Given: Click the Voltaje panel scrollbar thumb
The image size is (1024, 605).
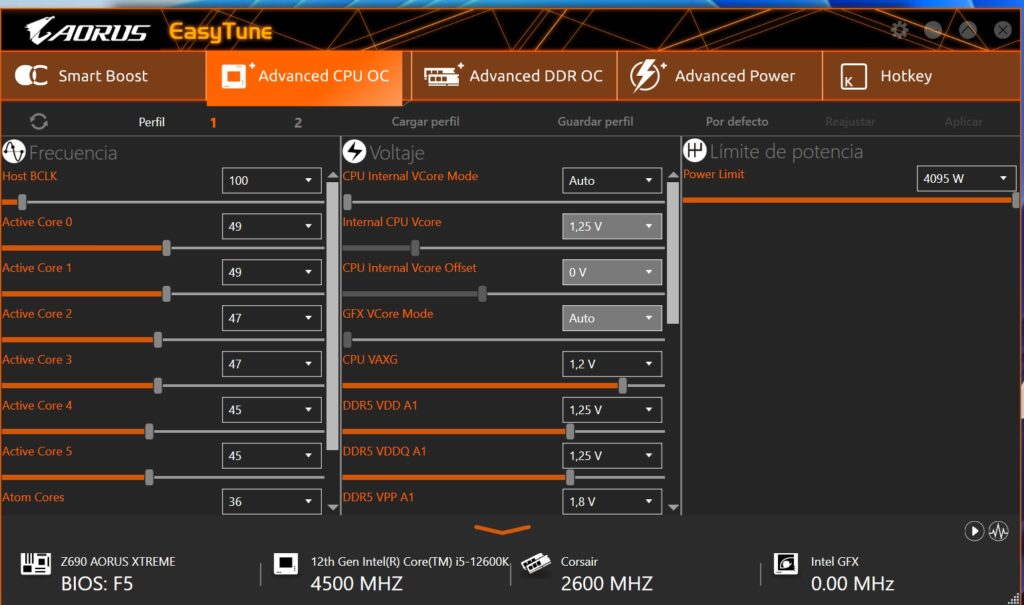Looking at the screenshot, I should [x=673, y=252].
